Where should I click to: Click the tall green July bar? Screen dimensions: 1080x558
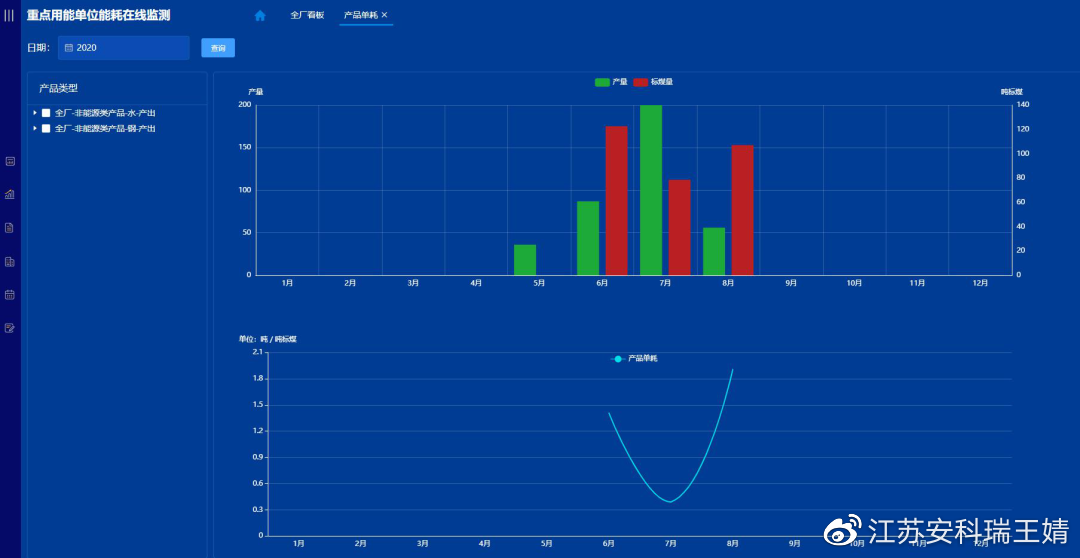click(651, 190)
